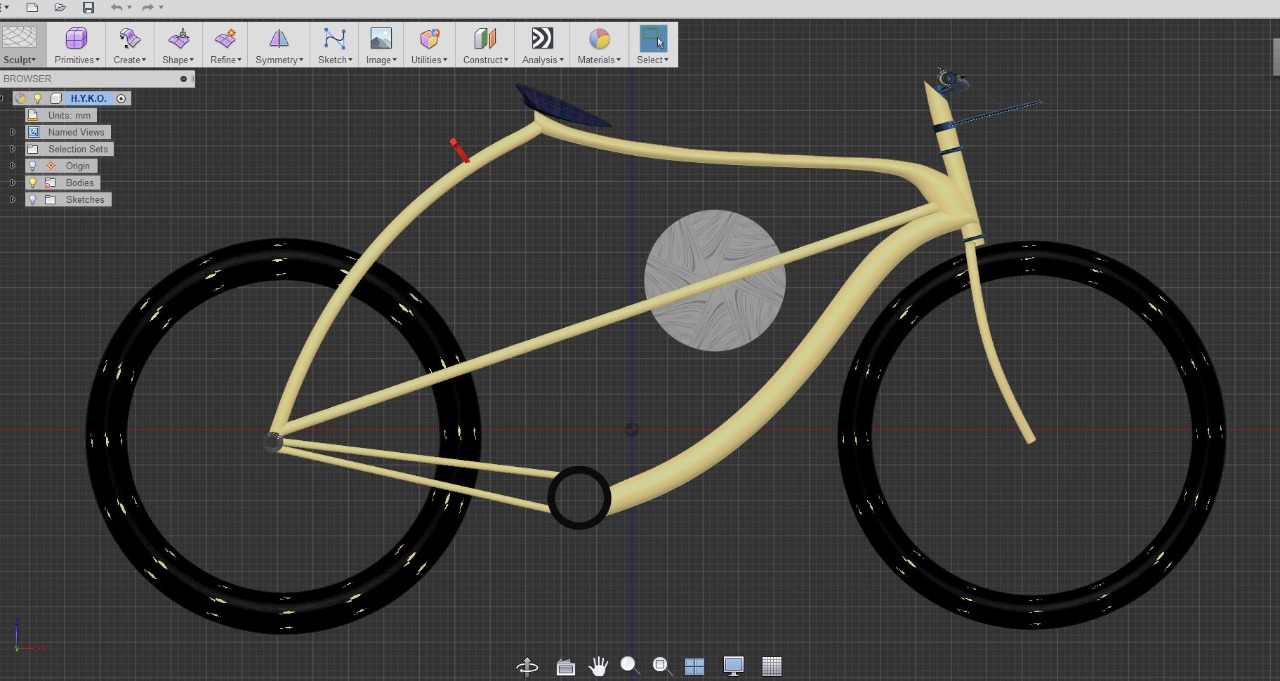Open the Image menu
Image resolution: width=1280 pixels, height=681 pixels.
click(381, 60)
